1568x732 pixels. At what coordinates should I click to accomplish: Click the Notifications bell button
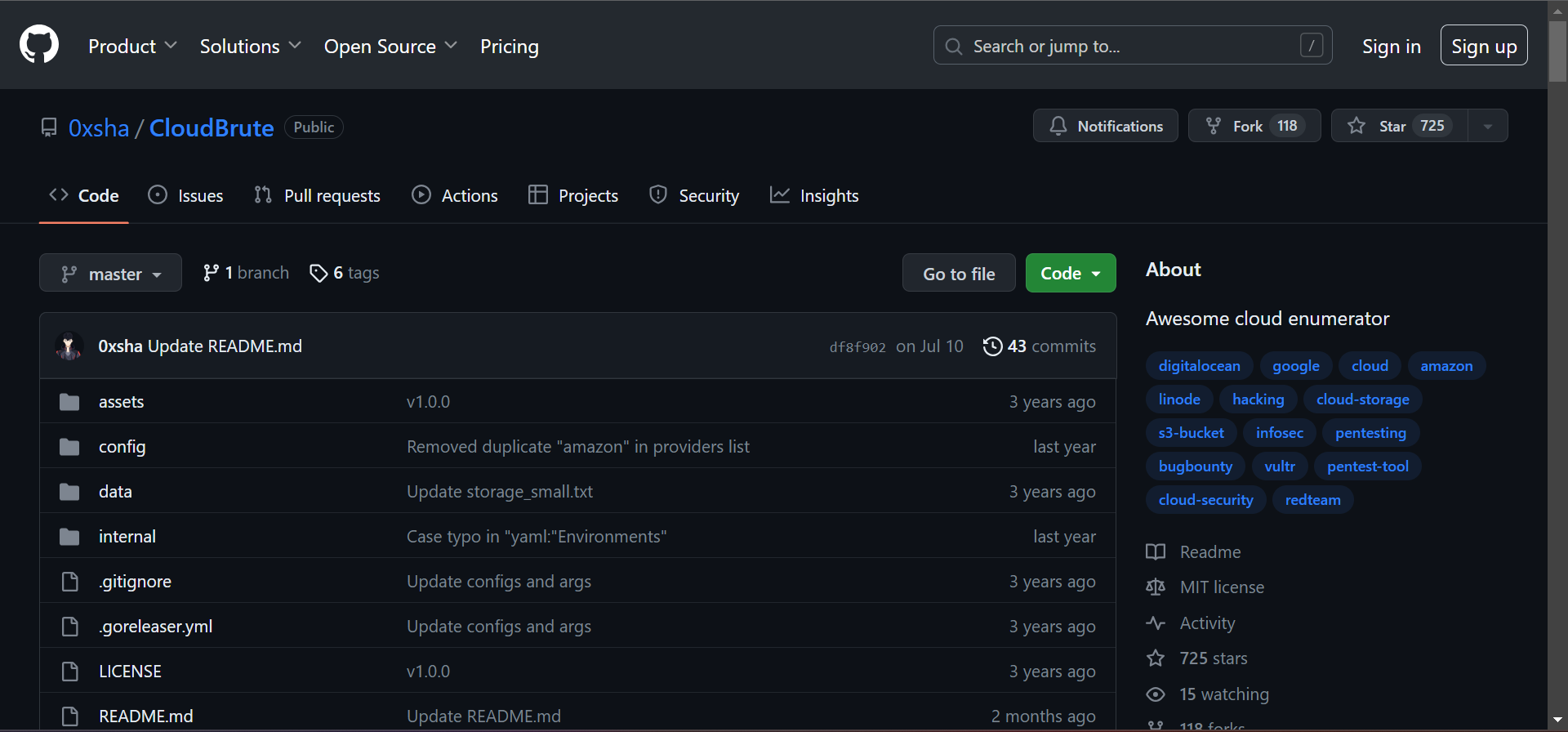tap(1105, 126)
